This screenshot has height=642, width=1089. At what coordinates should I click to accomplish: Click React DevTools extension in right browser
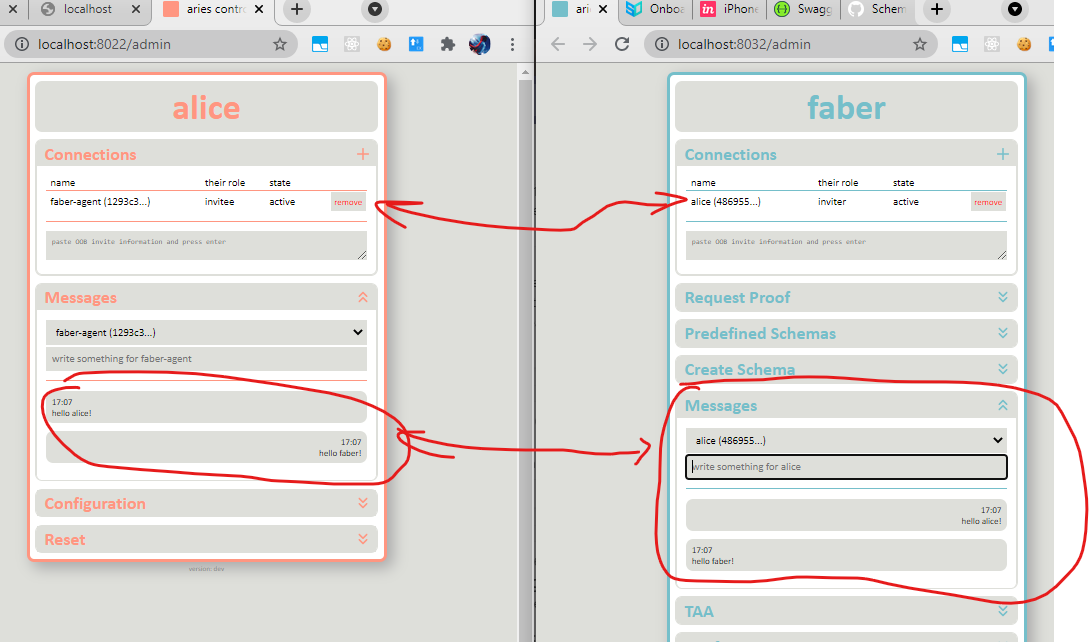click(992, 44)
